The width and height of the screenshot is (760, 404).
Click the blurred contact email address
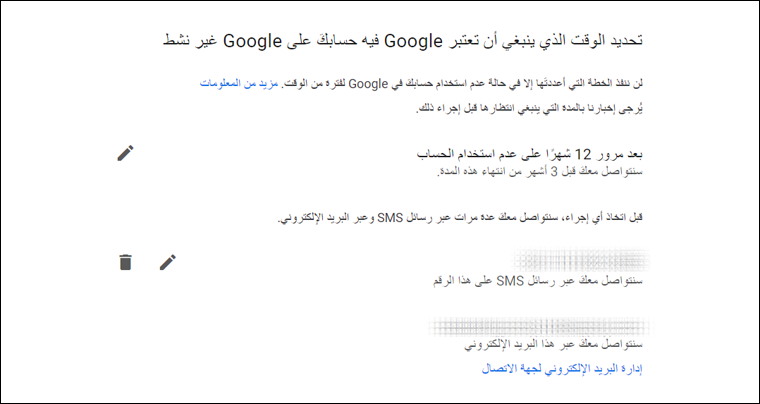point(533,325)
